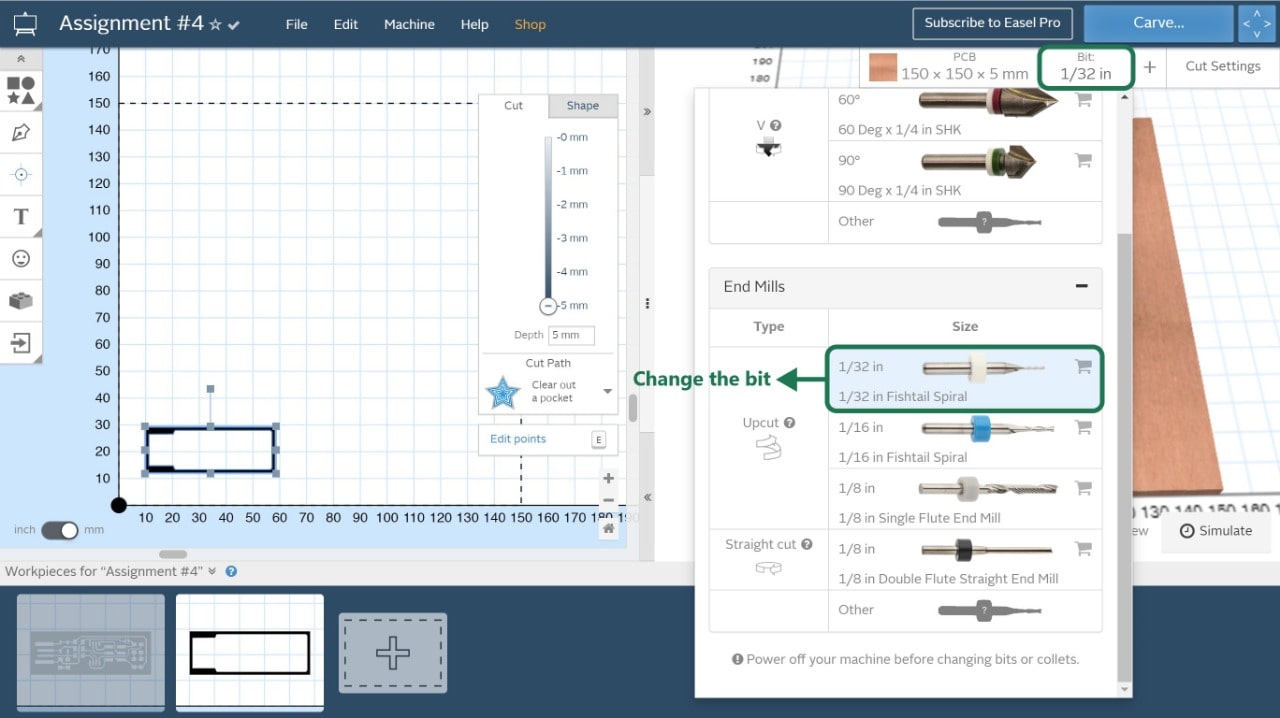
Task: Select the 90 Deg x 1/4 in SHK bit
Action: (x=965, y=171)
